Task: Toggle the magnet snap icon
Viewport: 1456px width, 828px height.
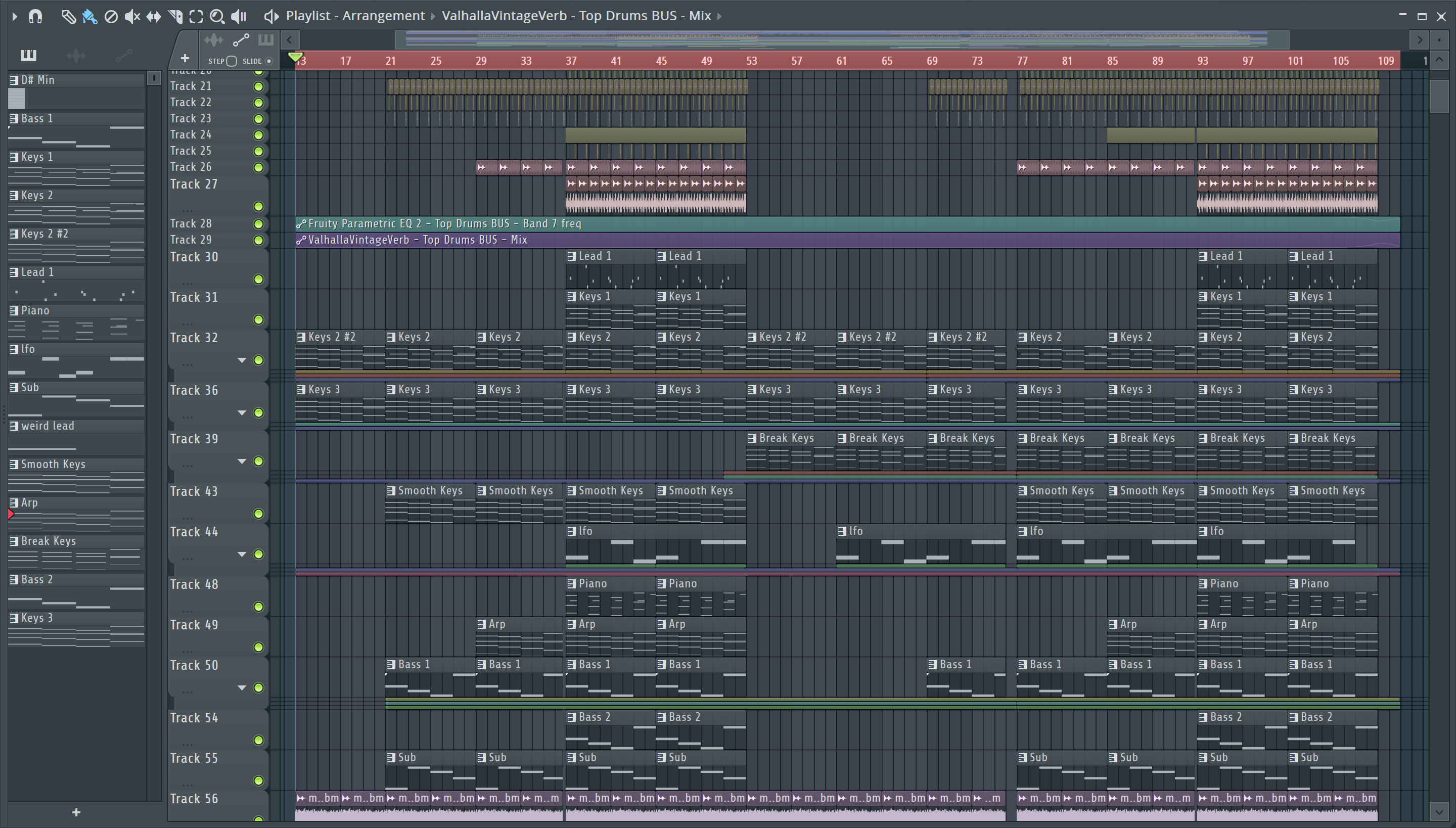Action: point(35,17)
